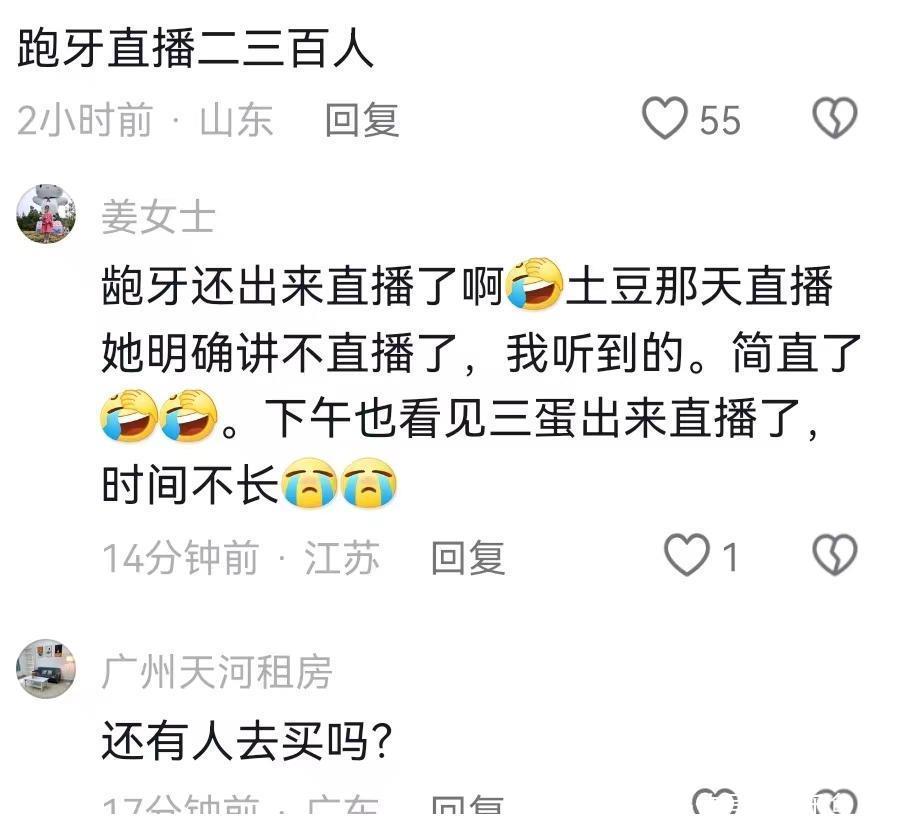Tap broken heart on 姜女士's comment
The image size is (915, 824).
tap(834, 555)
